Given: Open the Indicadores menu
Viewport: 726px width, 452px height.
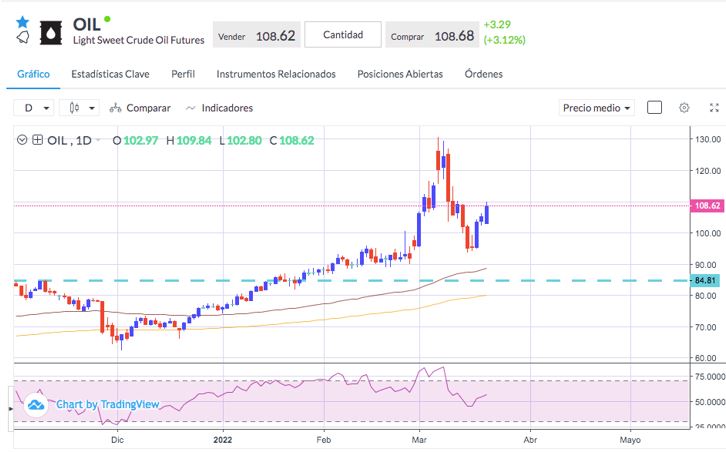Looking at the screenshot, I should (219, 108).
